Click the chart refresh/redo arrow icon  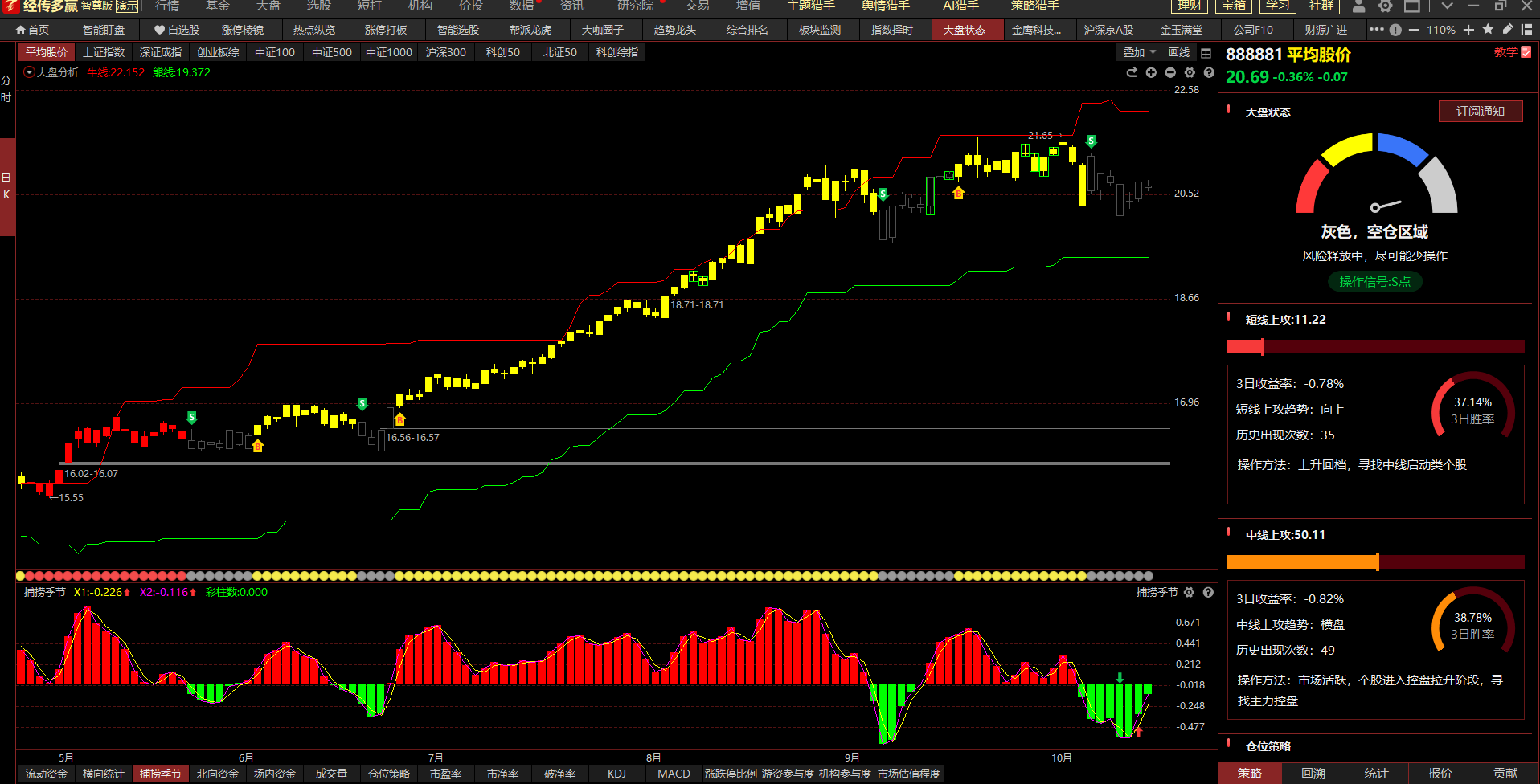pos(1132,72)
